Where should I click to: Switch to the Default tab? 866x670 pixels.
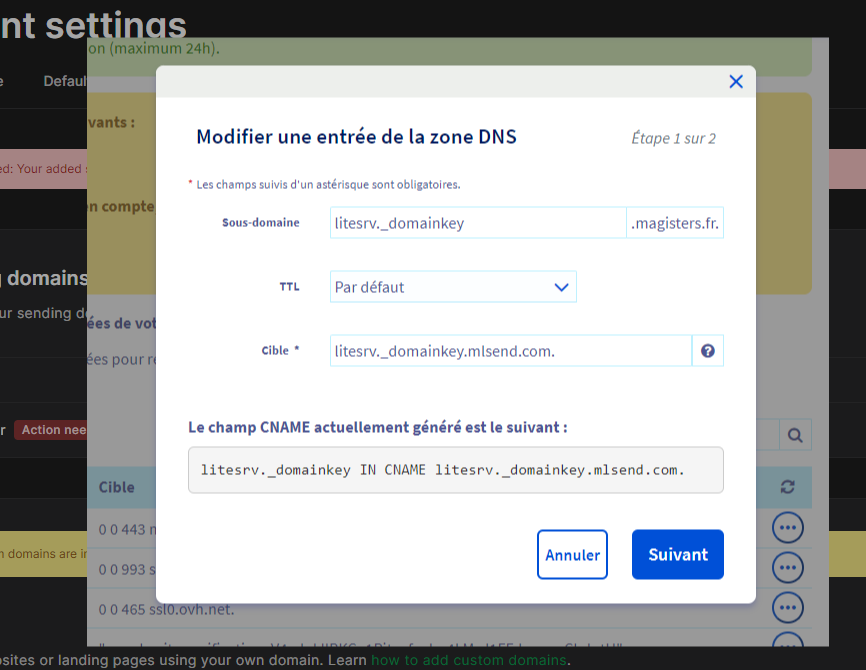[x=65, y=81]
